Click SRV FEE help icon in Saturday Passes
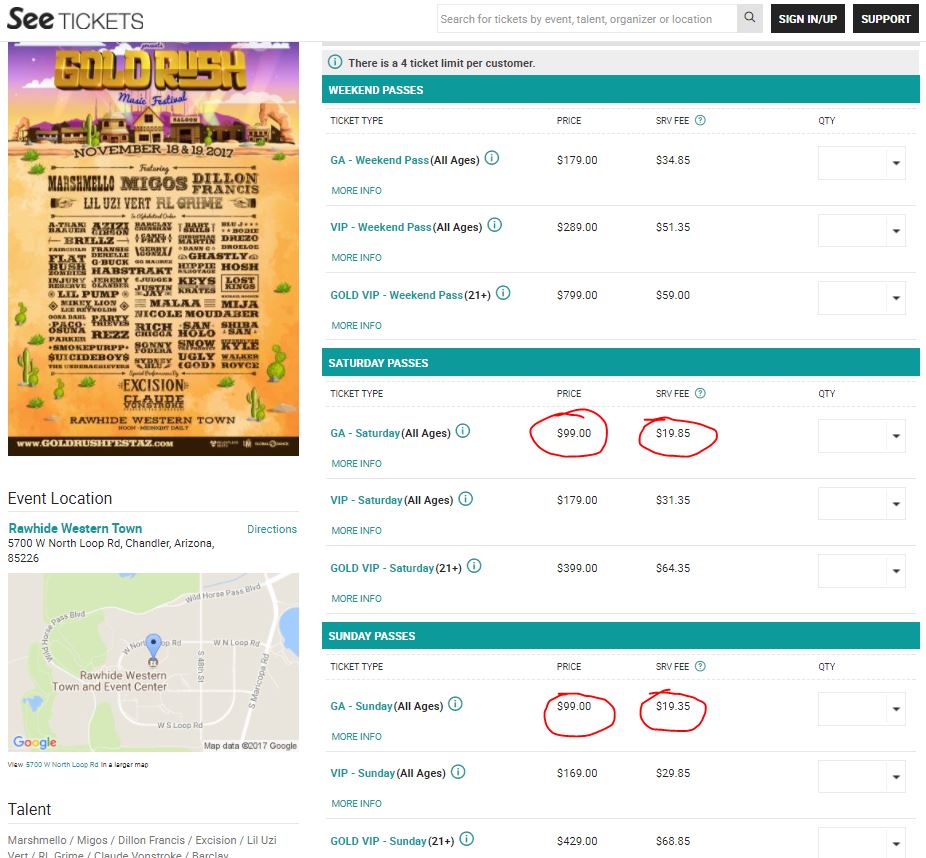 [x=700, y=393]
